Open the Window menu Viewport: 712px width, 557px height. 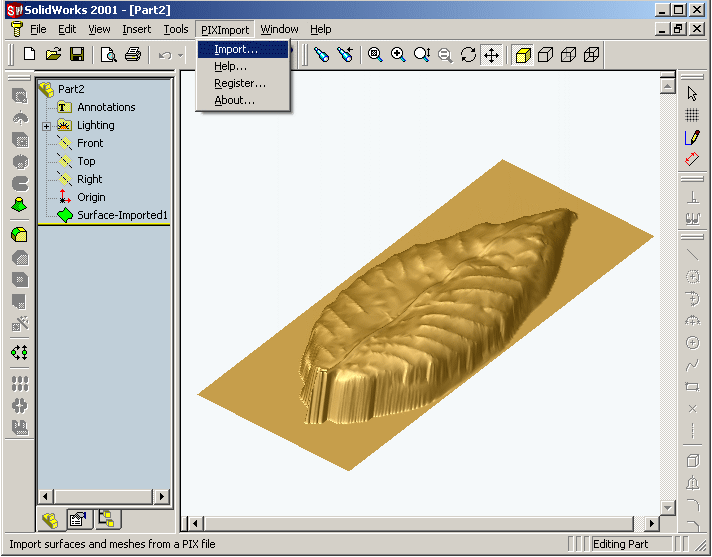[279, 29]
